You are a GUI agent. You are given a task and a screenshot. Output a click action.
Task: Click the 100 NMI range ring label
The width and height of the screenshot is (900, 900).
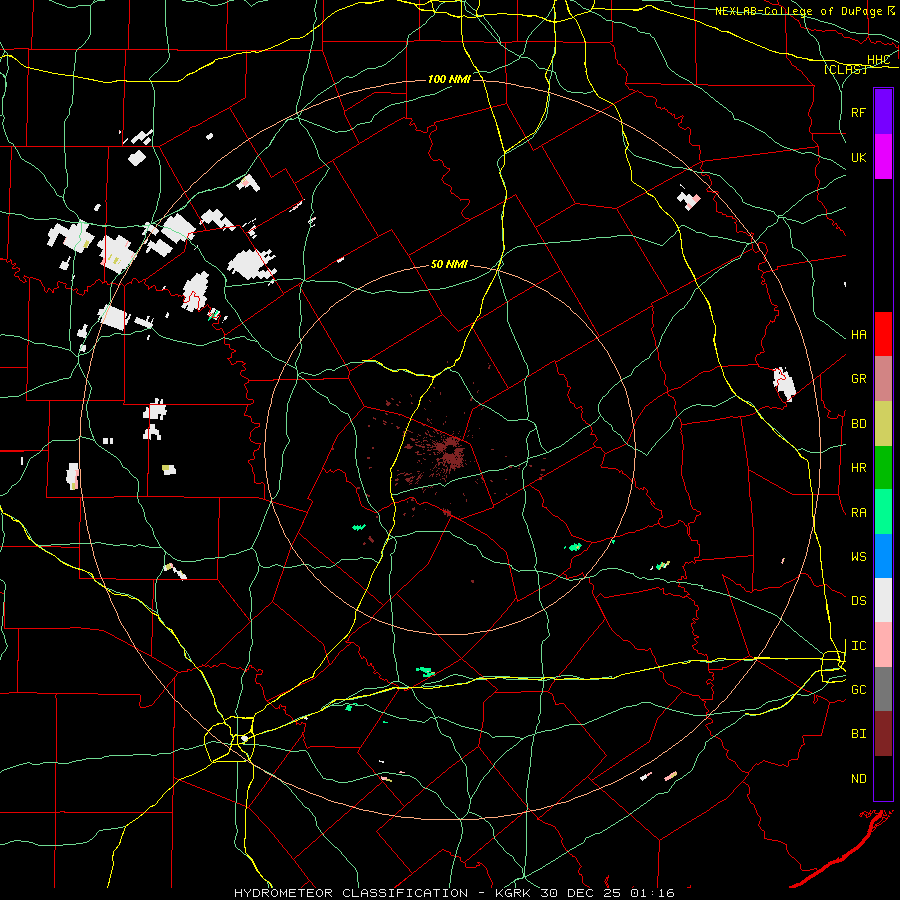pyautogui.click(x=449, y=79)
